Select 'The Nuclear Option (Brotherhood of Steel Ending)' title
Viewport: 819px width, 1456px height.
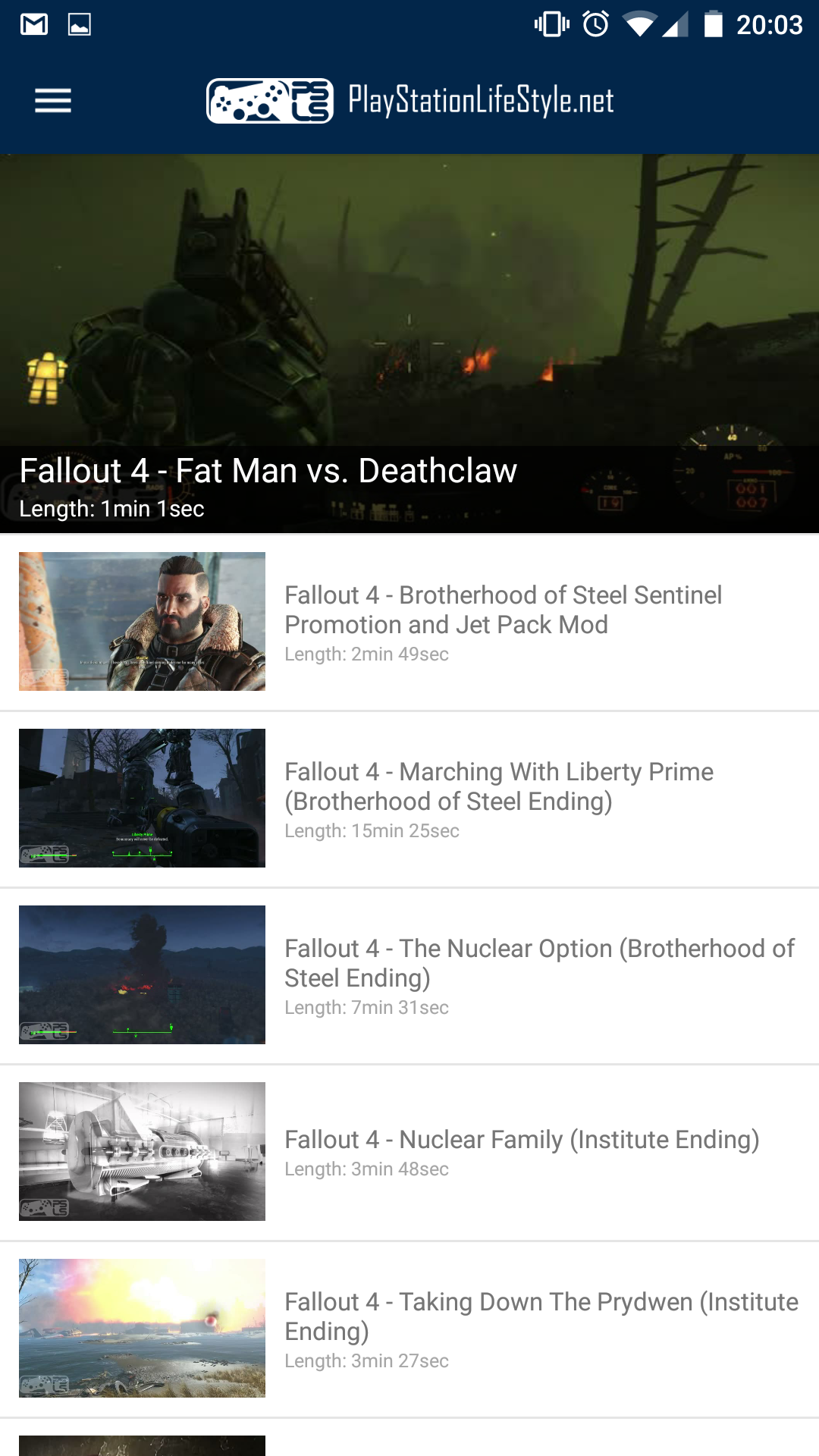click(539, 963)
